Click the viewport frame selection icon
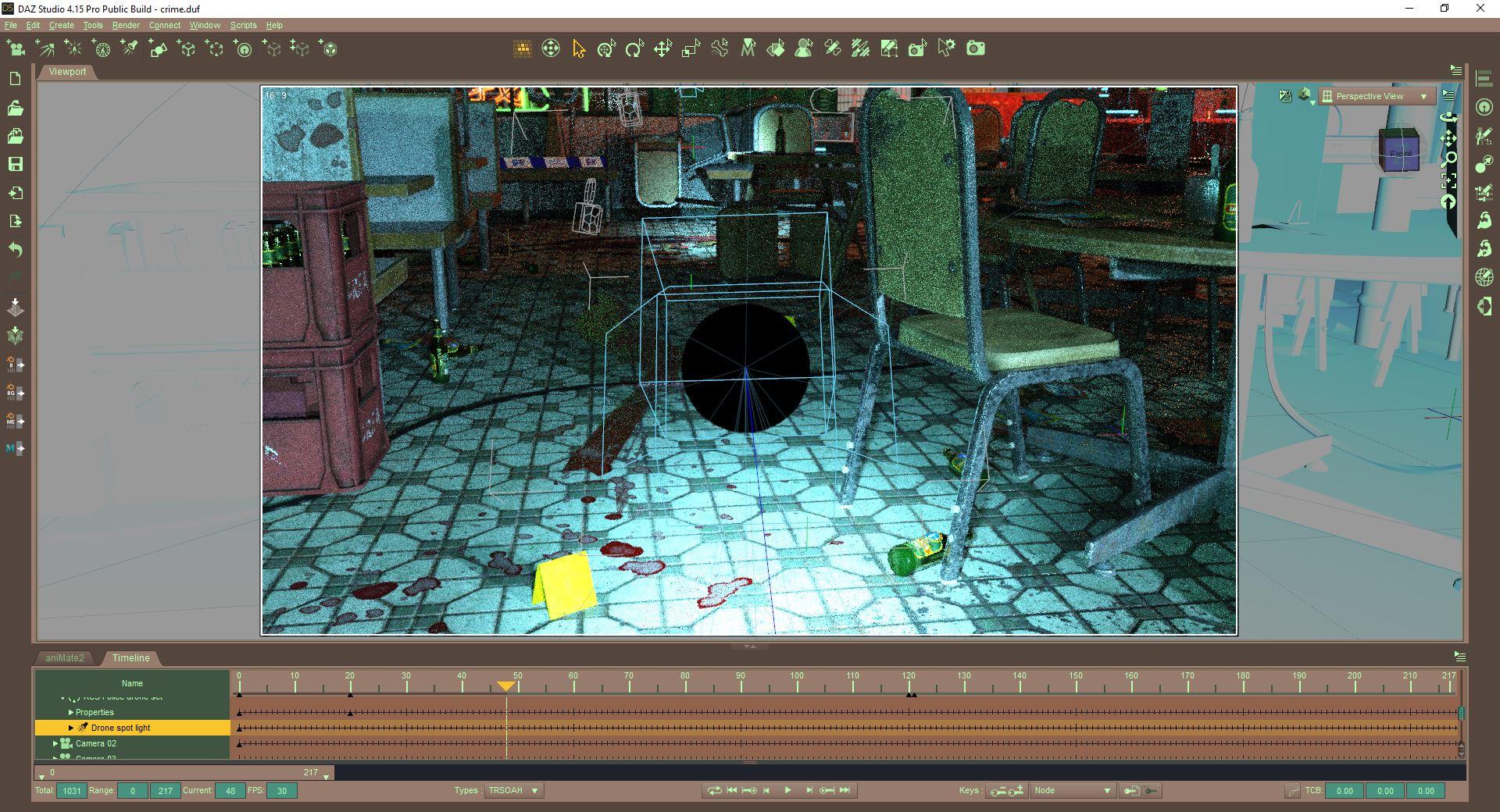 (1449, 181)
